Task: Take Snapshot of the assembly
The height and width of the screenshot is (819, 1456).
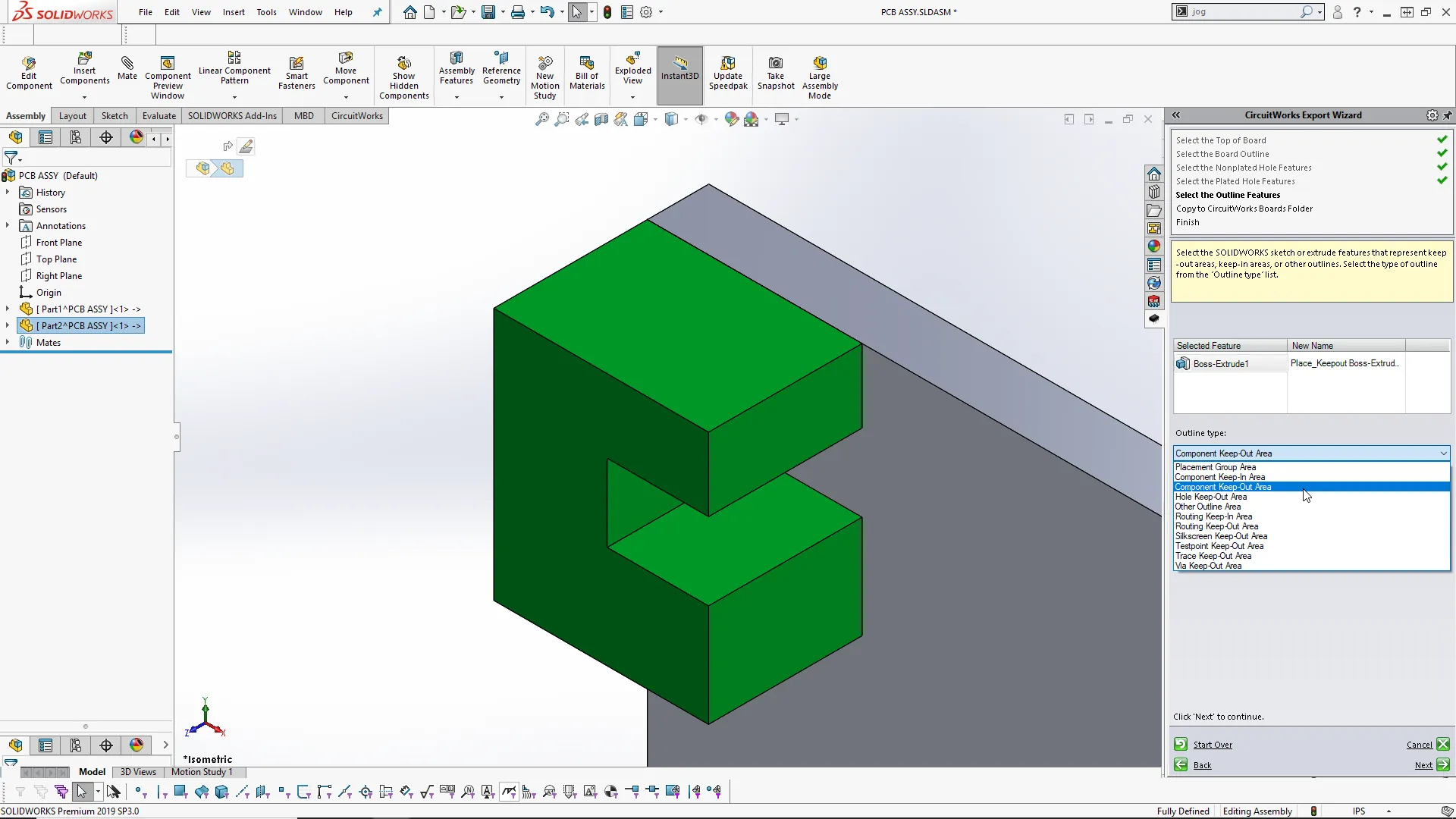Action: pyautogui.click(x=776, y=74)
